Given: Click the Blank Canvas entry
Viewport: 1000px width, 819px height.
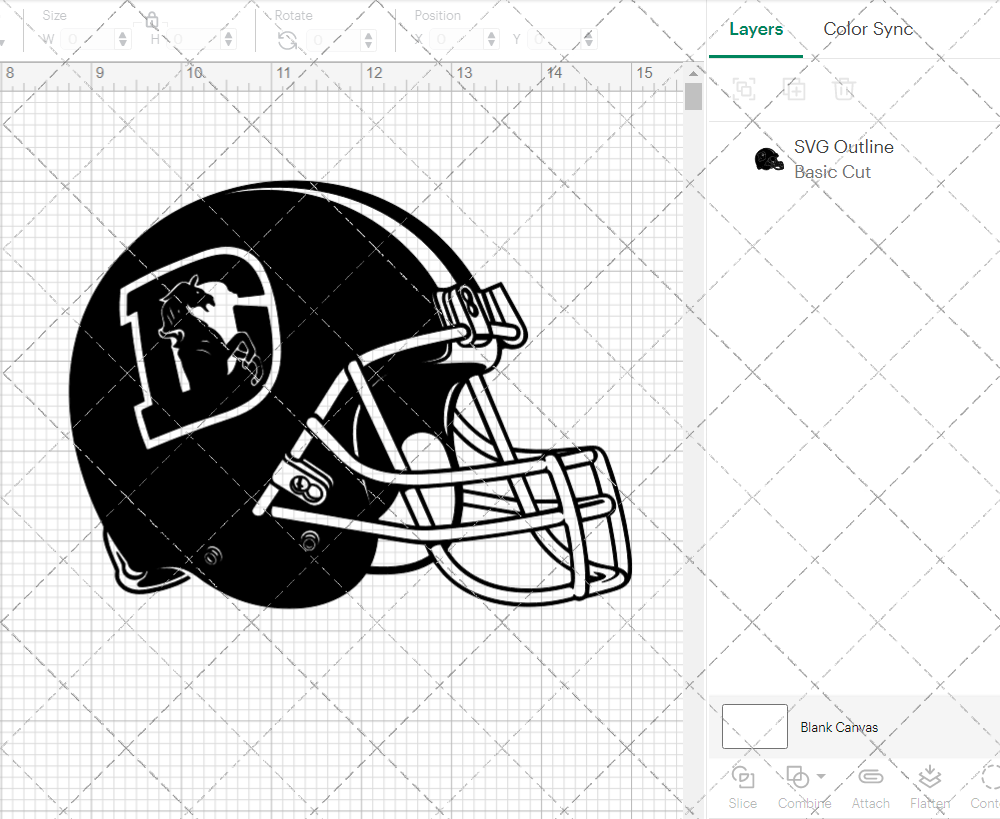Looking at the screenshot, I should tap(840, 727).
